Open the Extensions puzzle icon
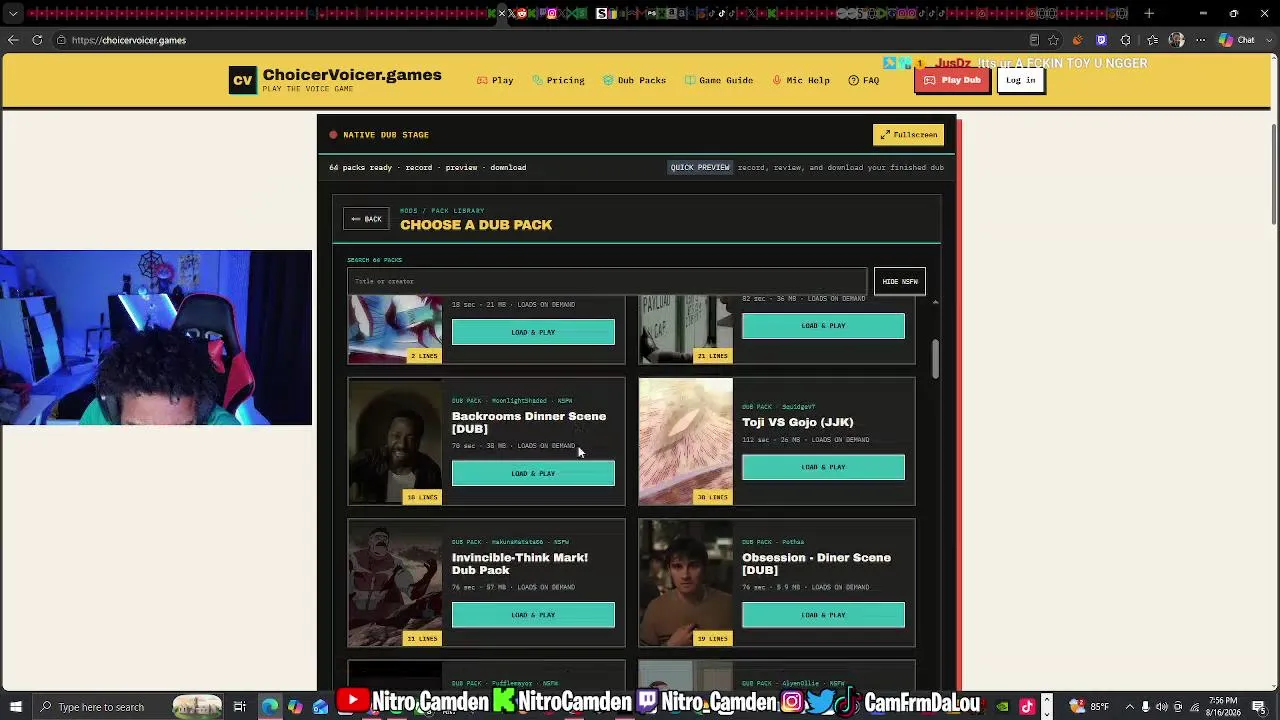The image size is (1280, 720). (1126, 41)
